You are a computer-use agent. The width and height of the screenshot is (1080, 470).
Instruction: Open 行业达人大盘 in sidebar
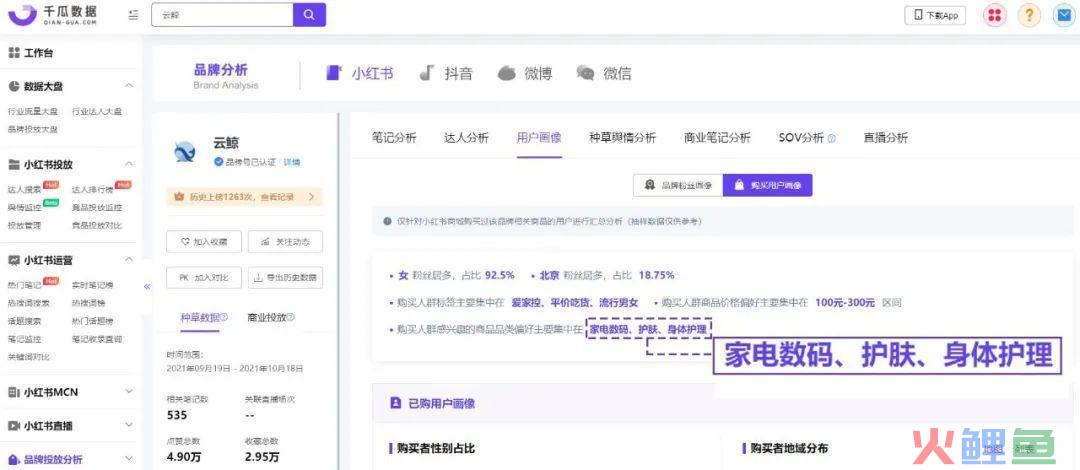pyautogui.click(x=97, y=111)
